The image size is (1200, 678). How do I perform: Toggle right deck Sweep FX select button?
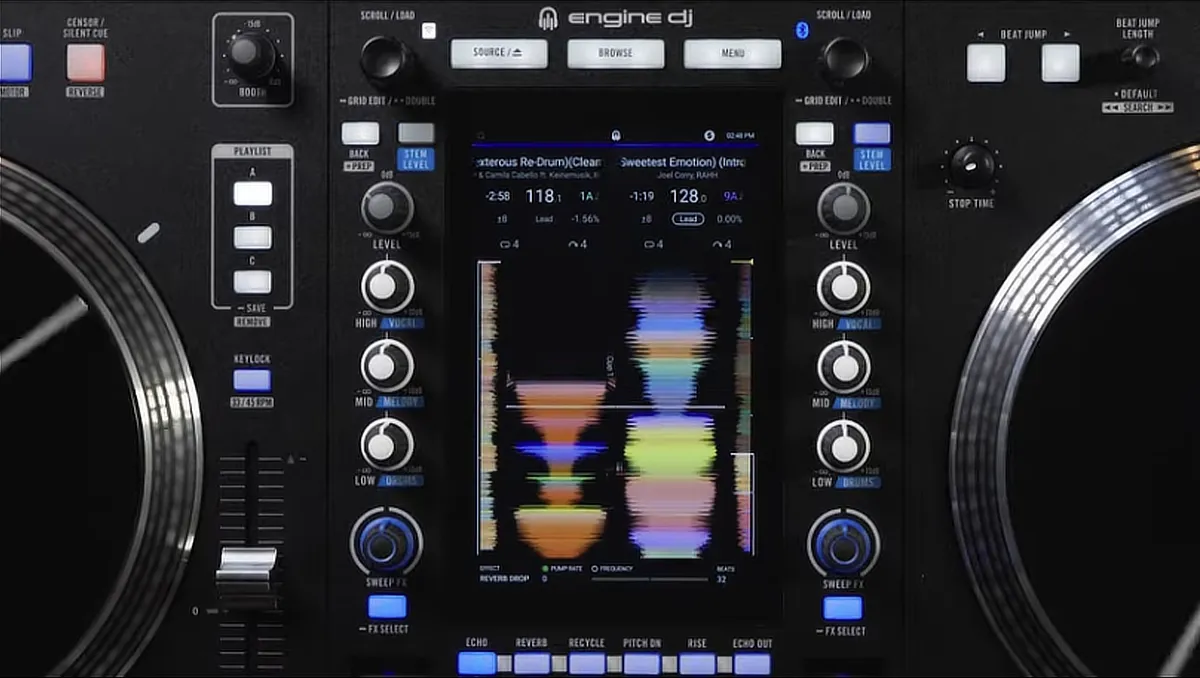coord(843,607)
